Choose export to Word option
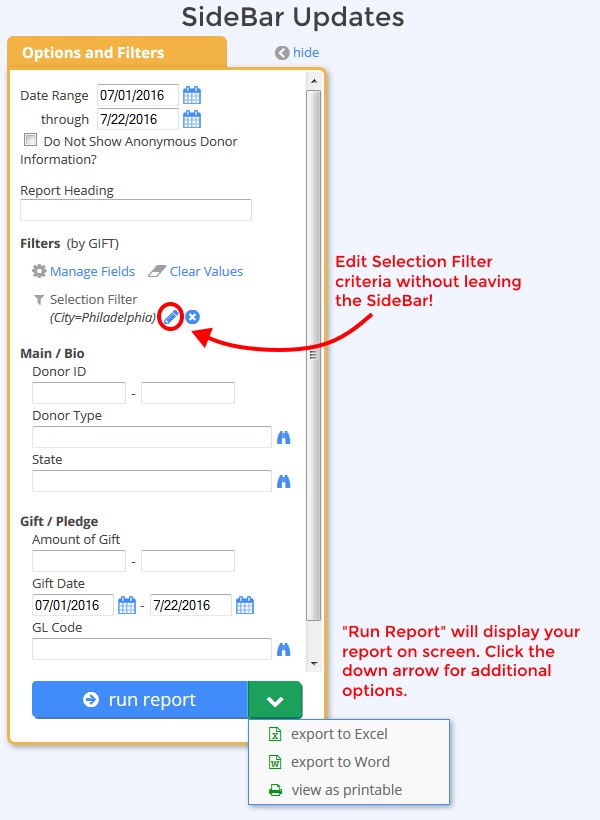 [340, 762]
